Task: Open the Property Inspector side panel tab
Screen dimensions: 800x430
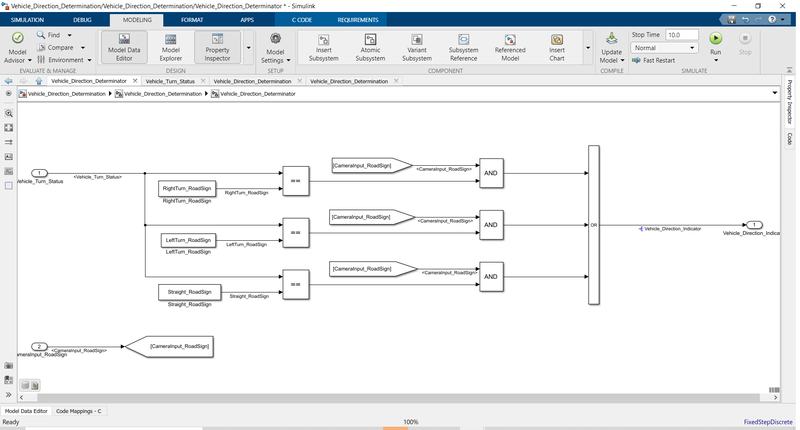Action: click(x=789, y=102)
